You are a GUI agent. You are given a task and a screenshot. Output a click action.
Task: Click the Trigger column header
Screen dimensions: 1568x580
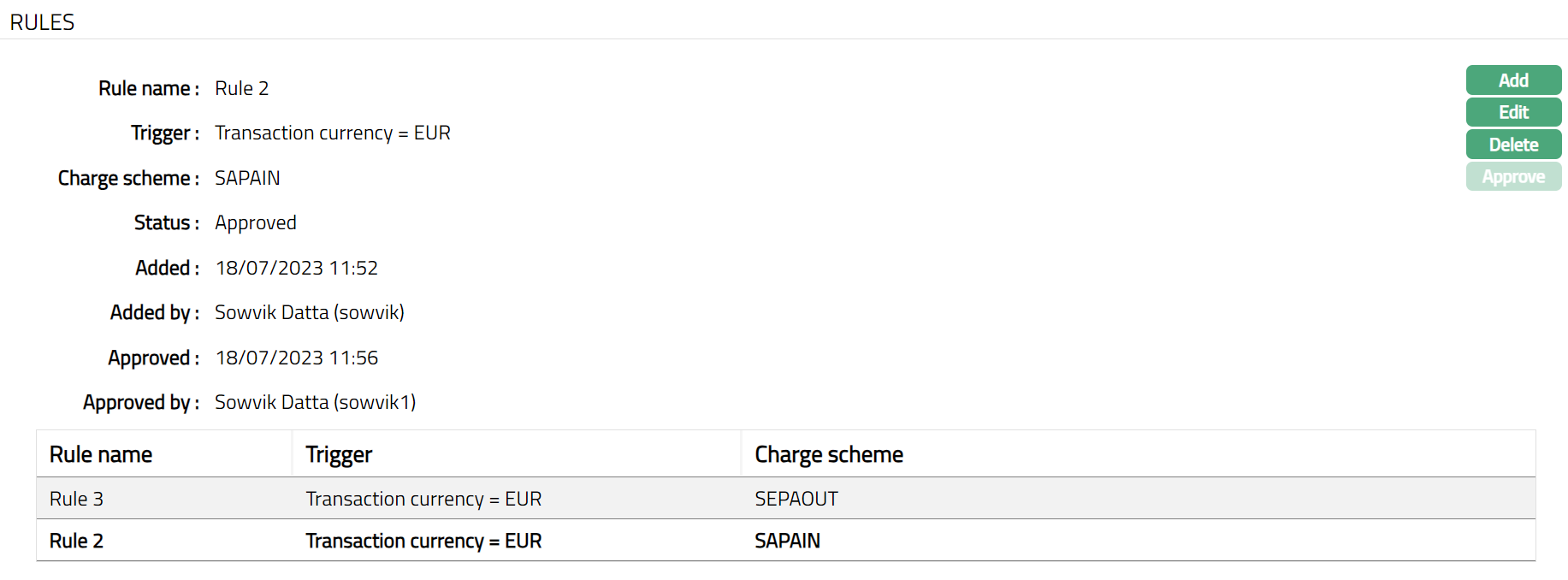pos(339,454)
